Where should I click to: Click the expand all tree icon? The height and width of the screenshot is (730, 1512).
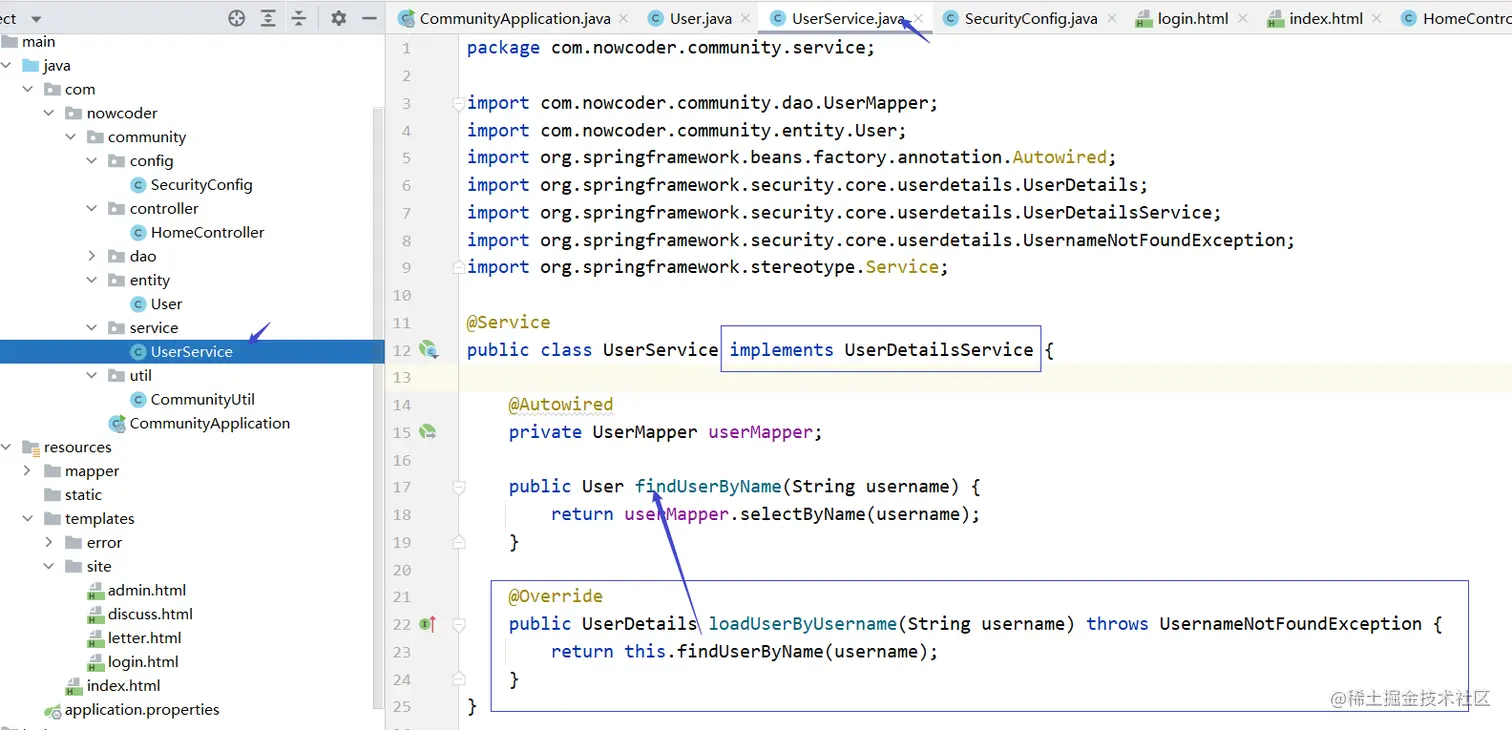[x=268, y=18]
